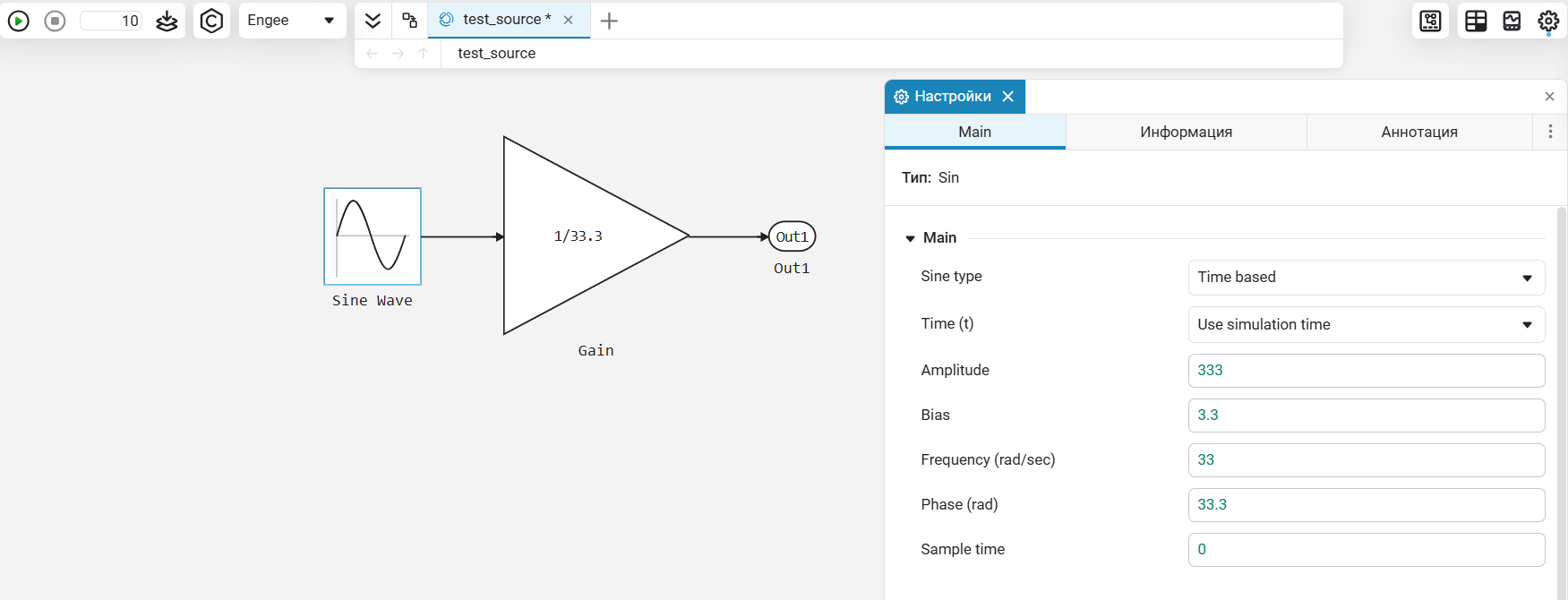
Task: Open the Engee dropdown
Action: pos(292,21)
